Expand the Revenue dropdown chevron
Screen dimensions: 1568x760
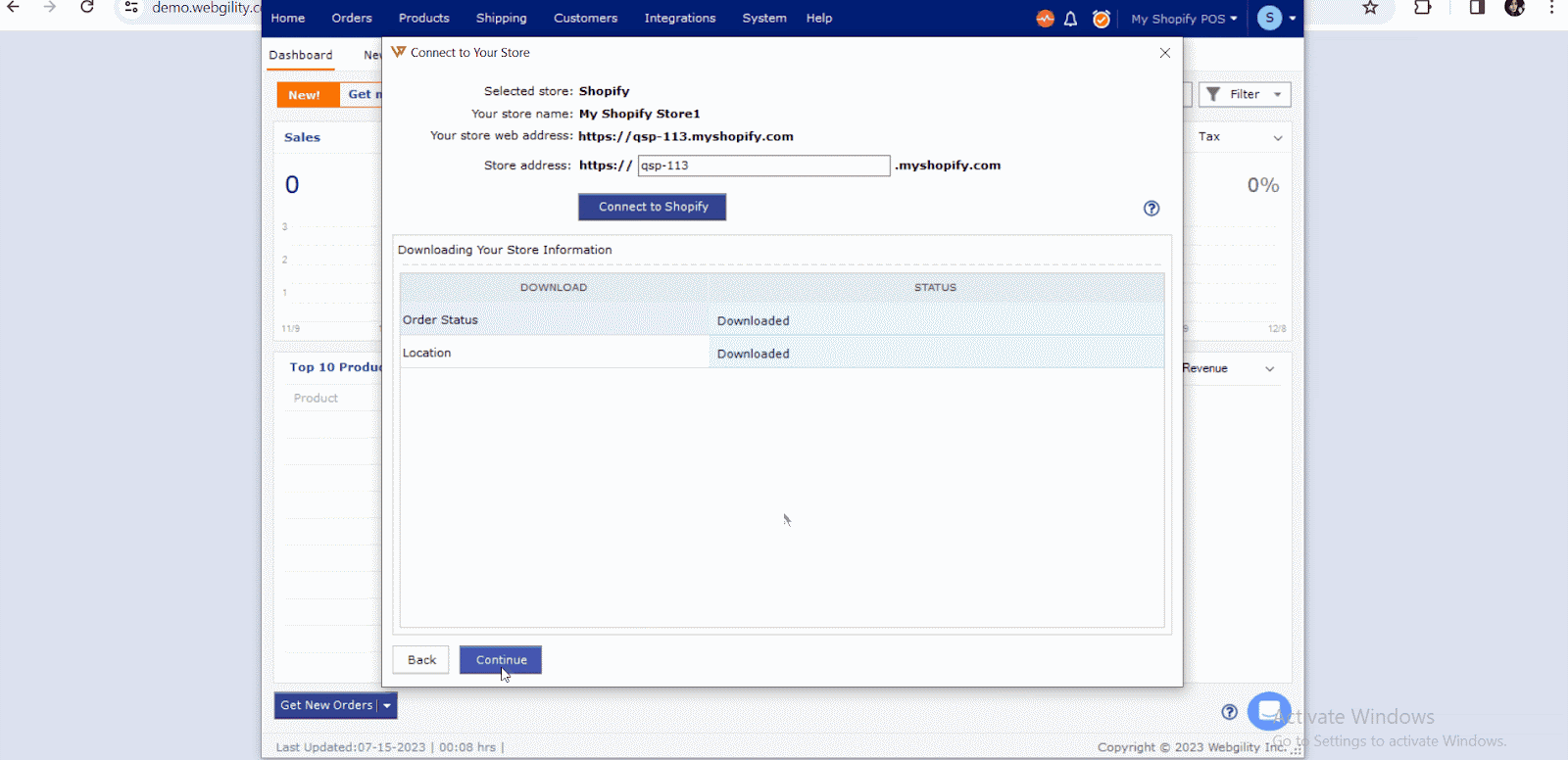click(x=1270, y=369)
